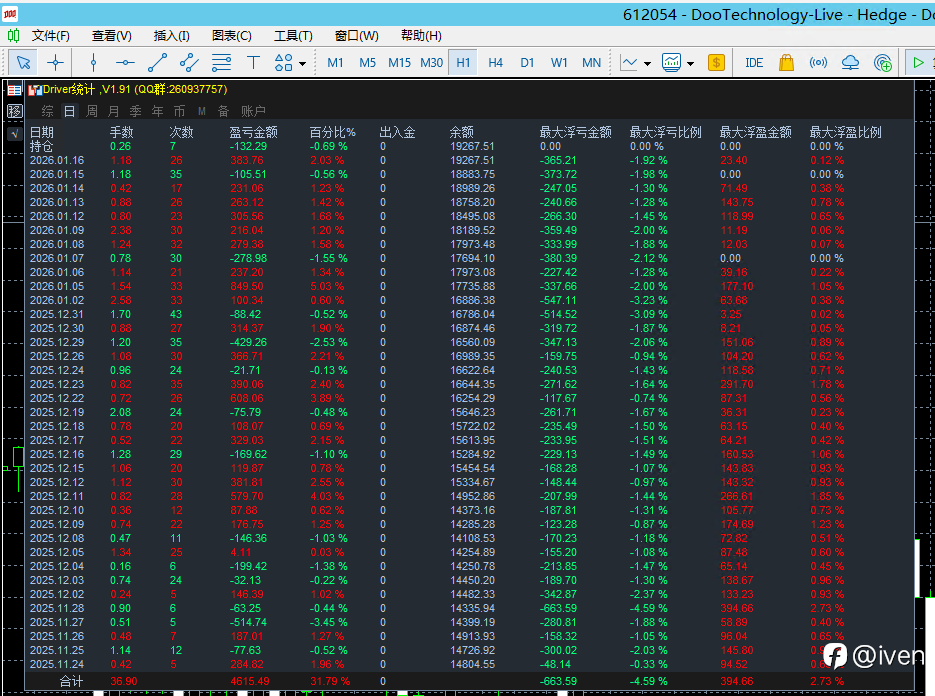This screenshot has width=935, height=696.
Task: Click the 盈亏金额 column header
Action: 253,132
